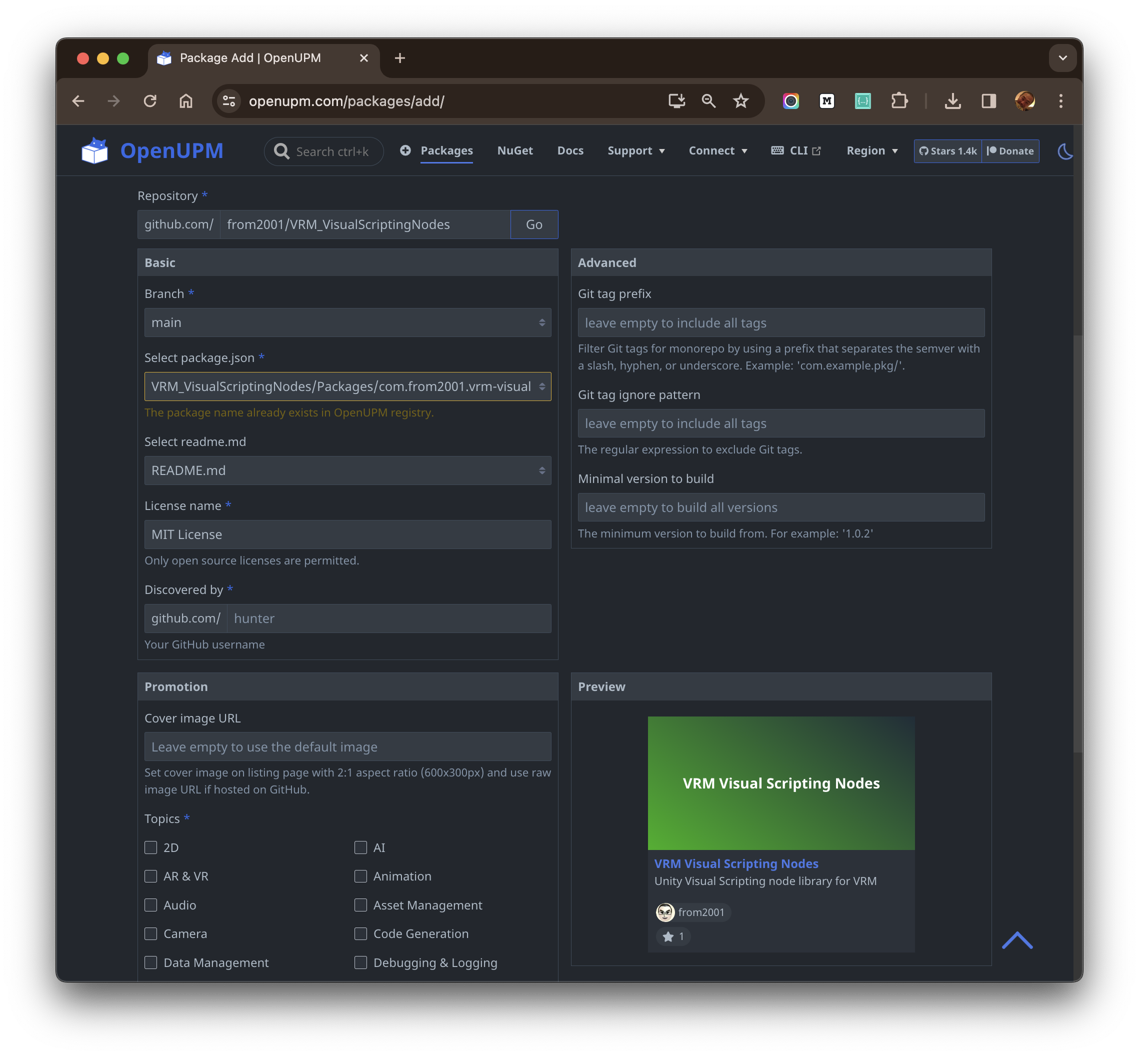Click the Go button next to repository
Viewport: 1139px width, 1056px height.
[534, 224]
